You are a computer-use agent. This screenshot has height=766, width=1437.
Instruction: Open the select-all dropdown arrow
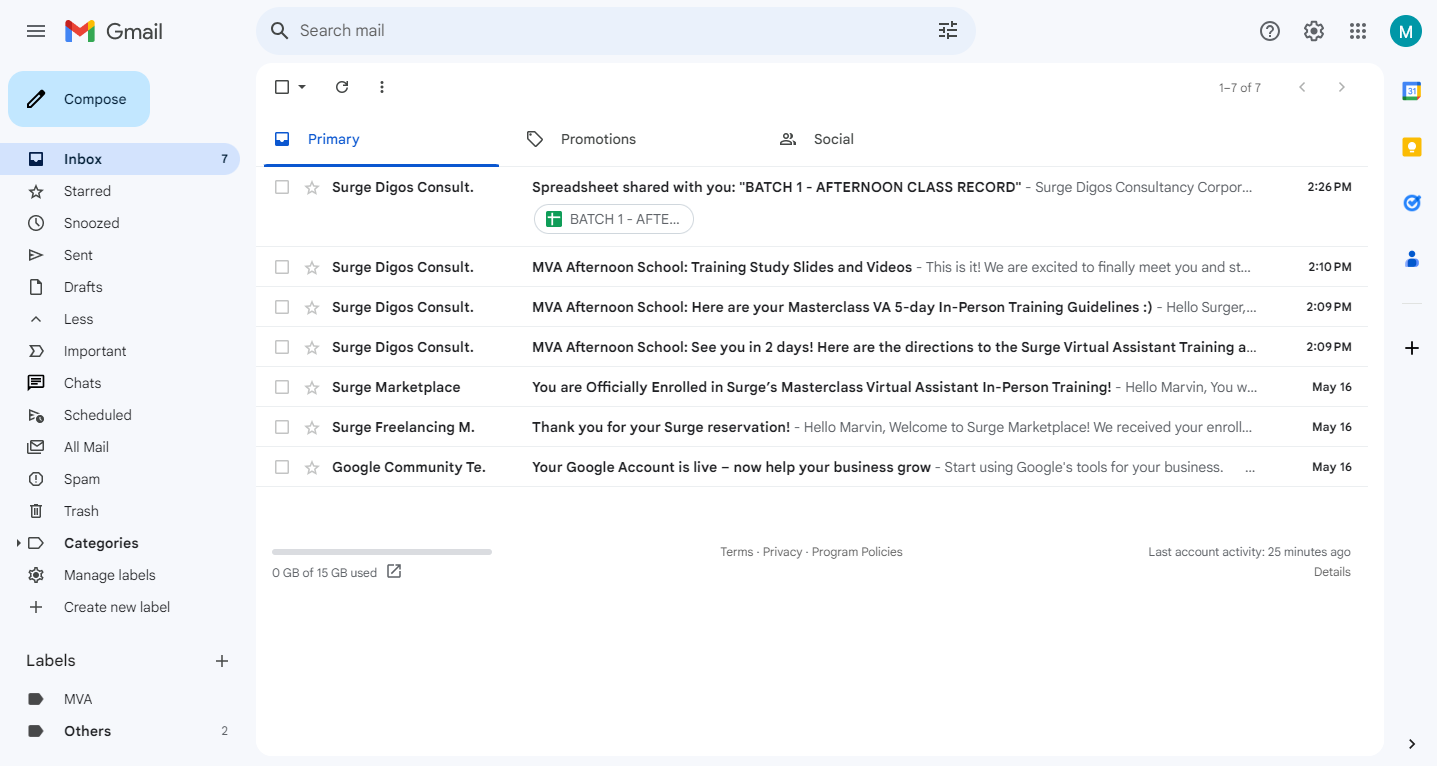[302, 87]
